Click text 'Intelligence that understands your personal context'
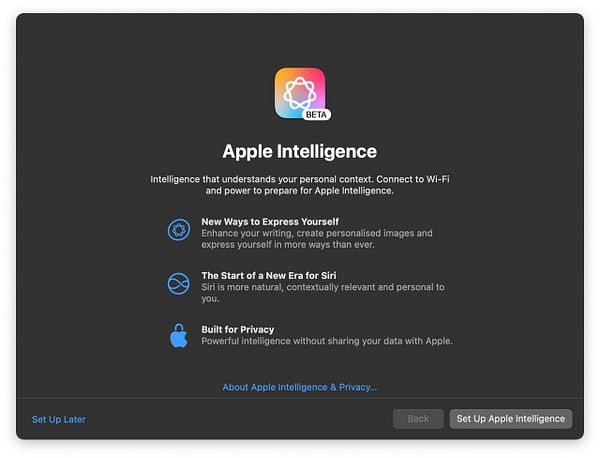 coord(262,179)
